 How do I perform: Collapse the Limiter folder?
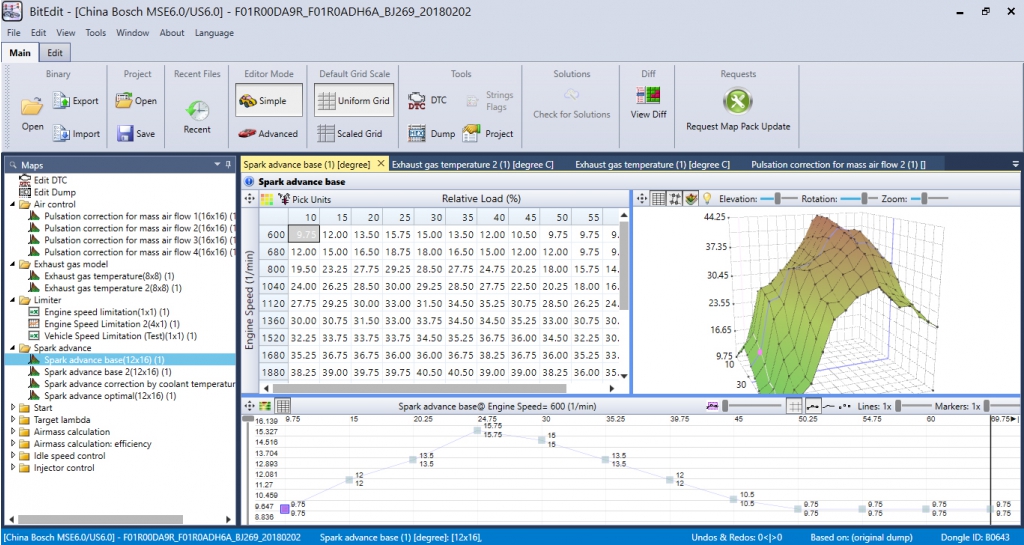(x=14, y=300)
